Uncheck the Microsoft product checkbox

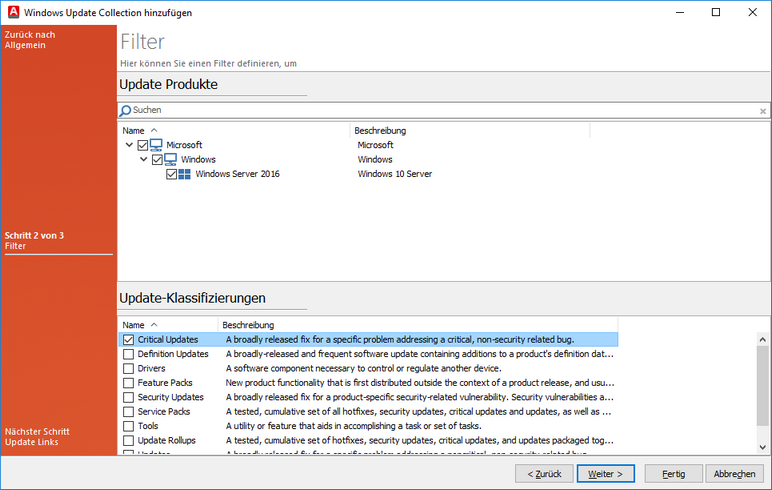(x=143, y=145)
